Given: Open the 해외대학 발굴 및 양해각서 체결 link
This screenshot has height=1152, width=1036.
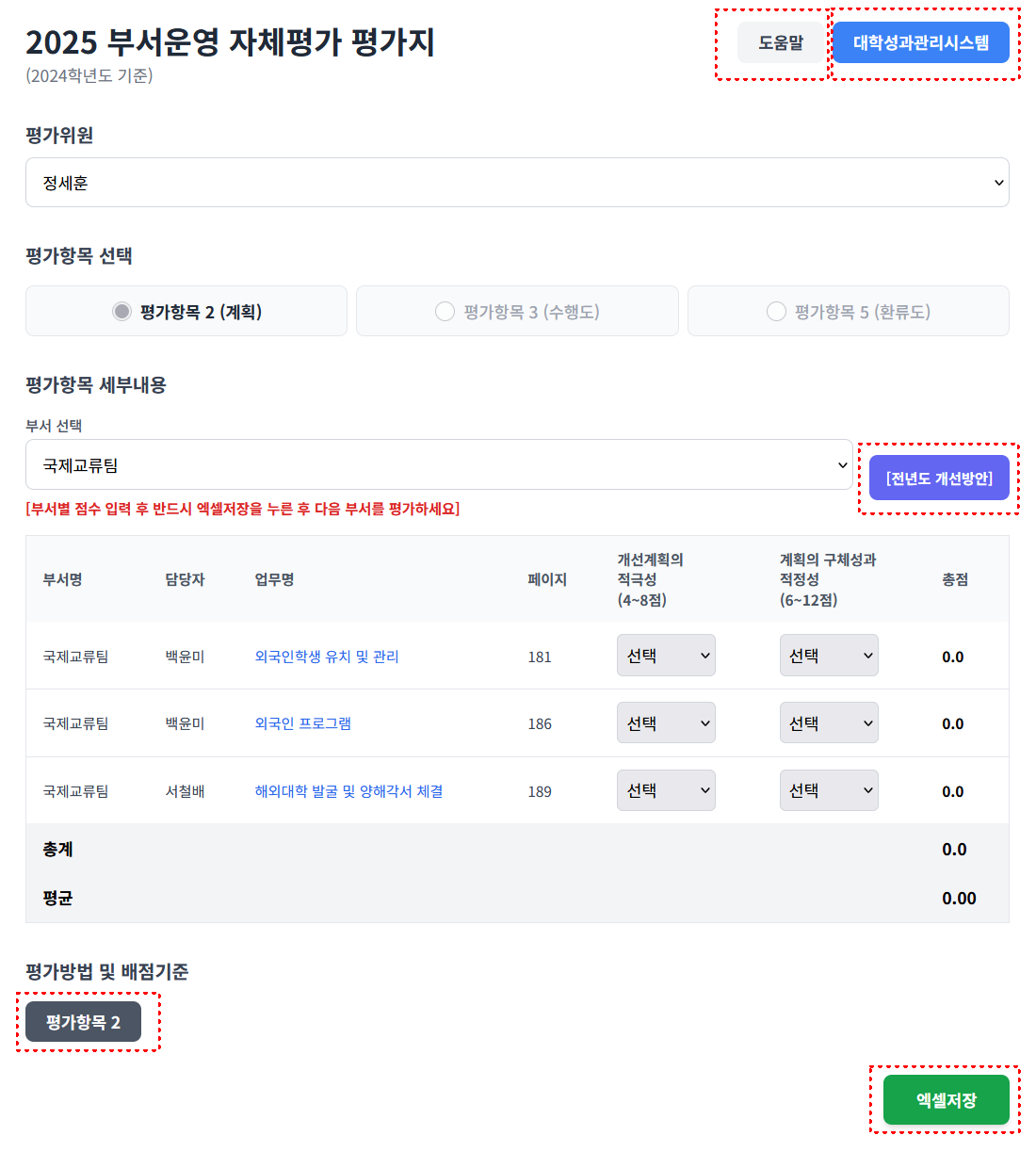Looking at the screenshot, I should (x=348, y=791).
